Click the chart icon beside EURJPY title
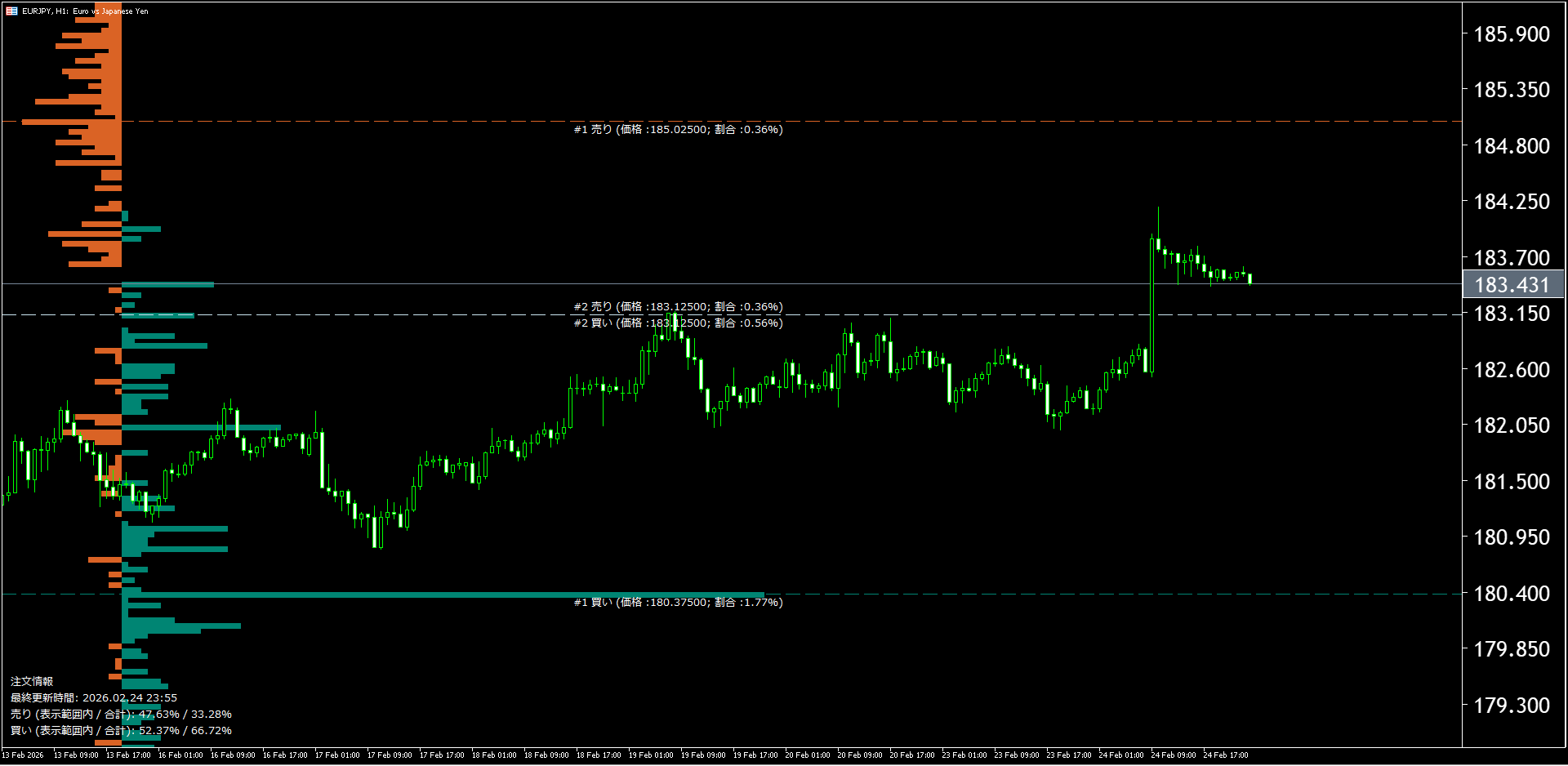This screenshot has width=1568, height=766. pos(11,11)
